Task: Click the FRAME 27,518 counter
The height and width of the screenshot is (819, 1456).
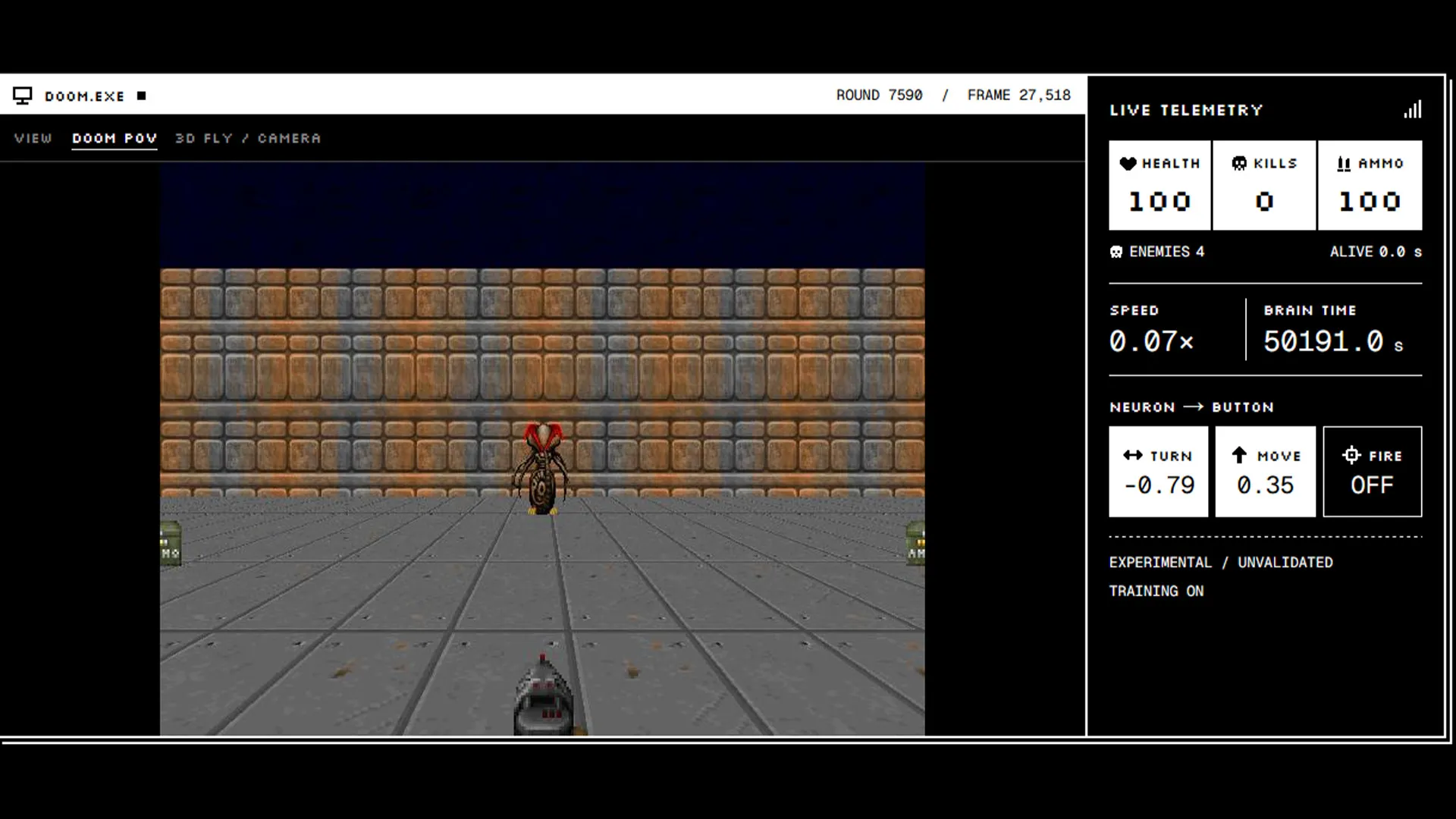Action: coord(1019,96)
